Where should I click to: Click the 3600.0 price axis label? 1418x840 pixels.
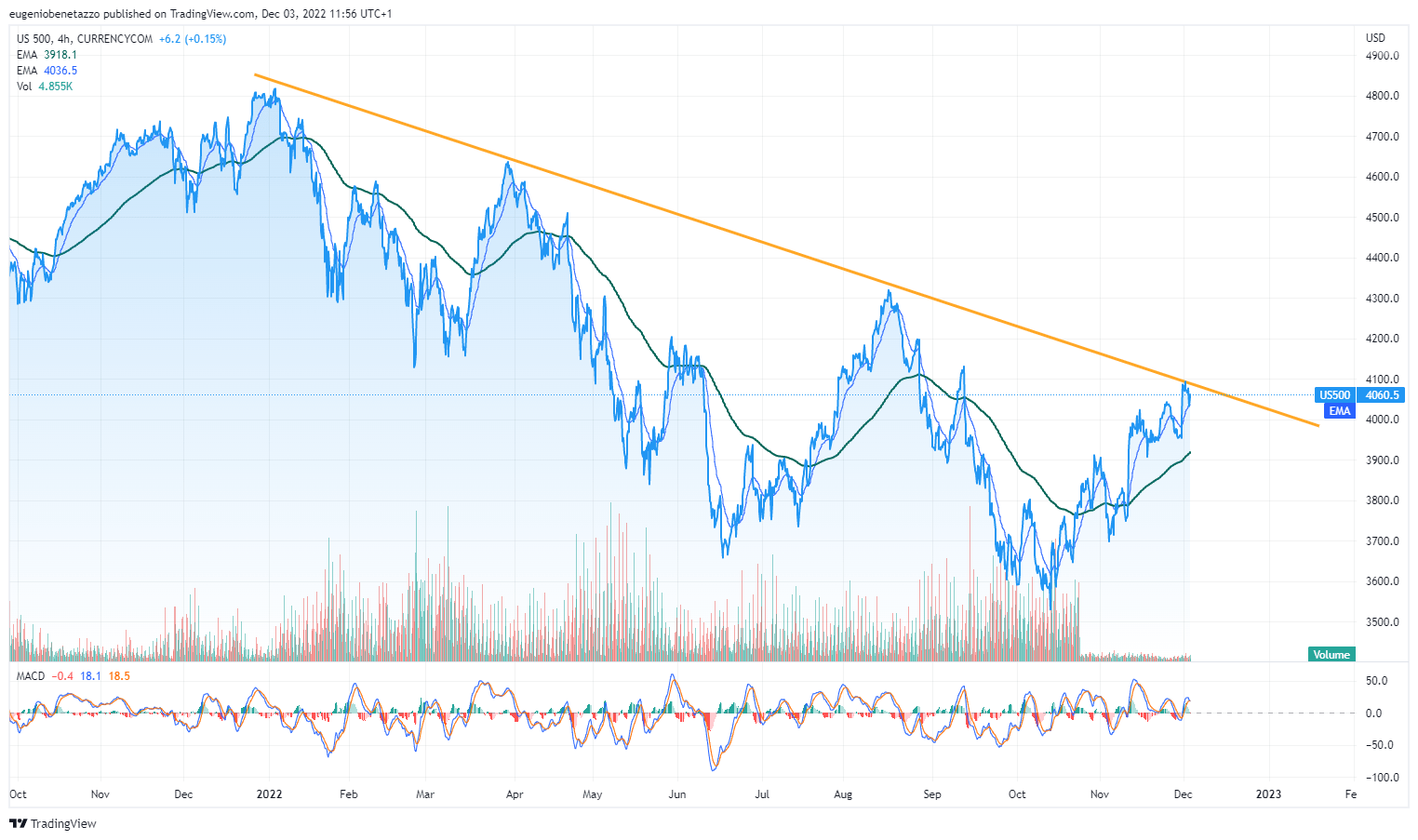tap(1383, 581)
